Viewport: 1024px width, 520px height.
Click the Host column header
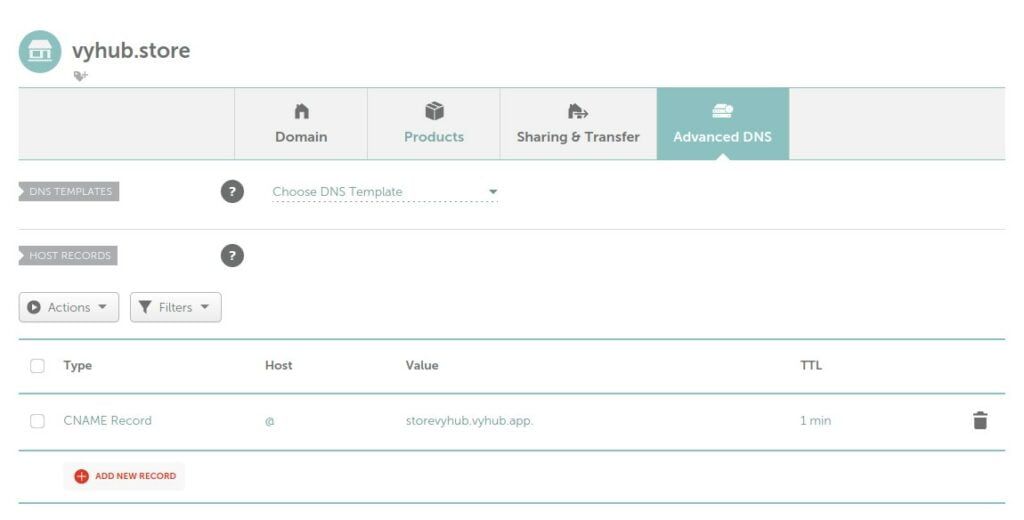click(278, 365)
